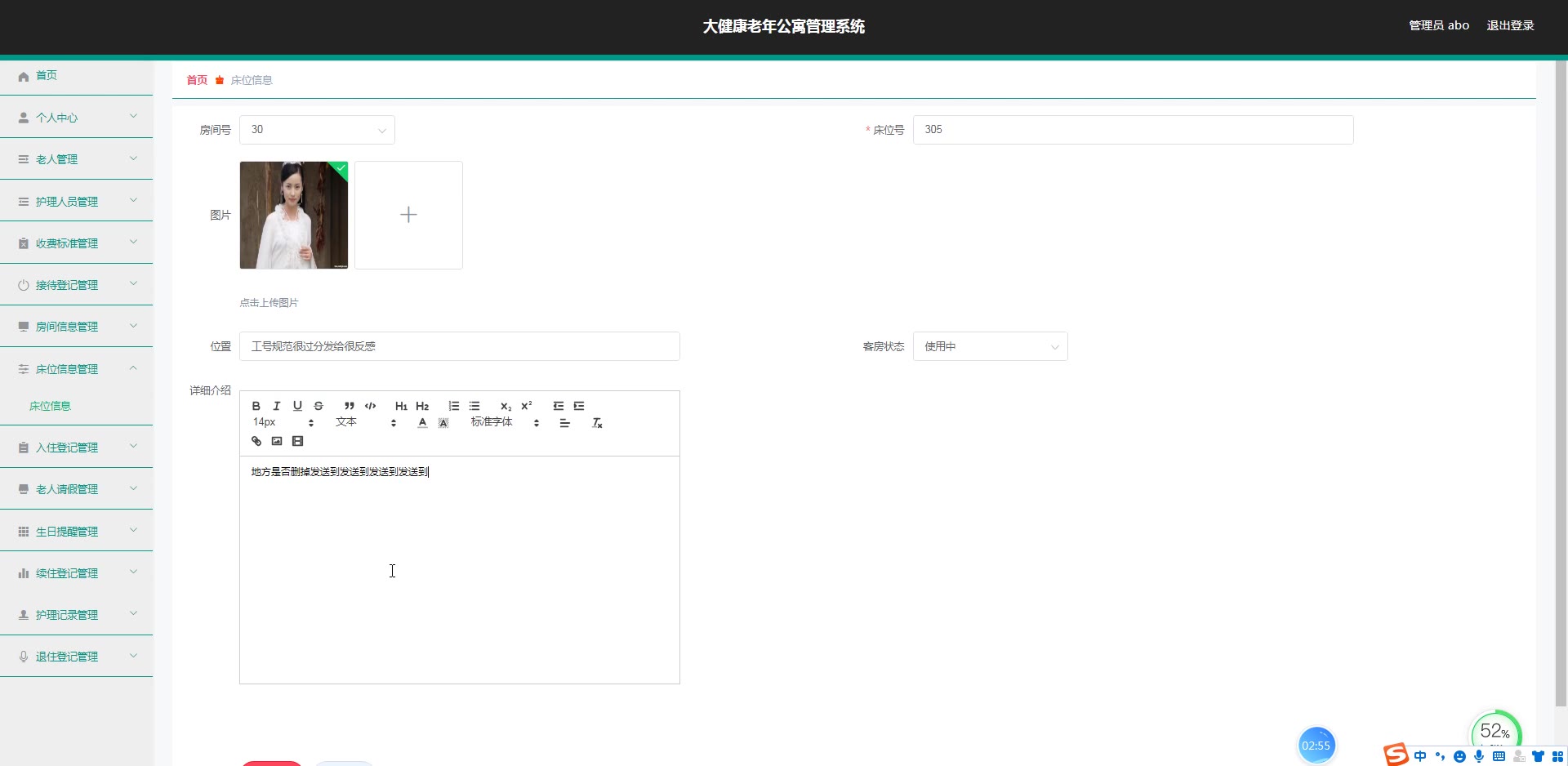
Task: Decrease indent with the outdent icon
Action: (x=559, y=406)
